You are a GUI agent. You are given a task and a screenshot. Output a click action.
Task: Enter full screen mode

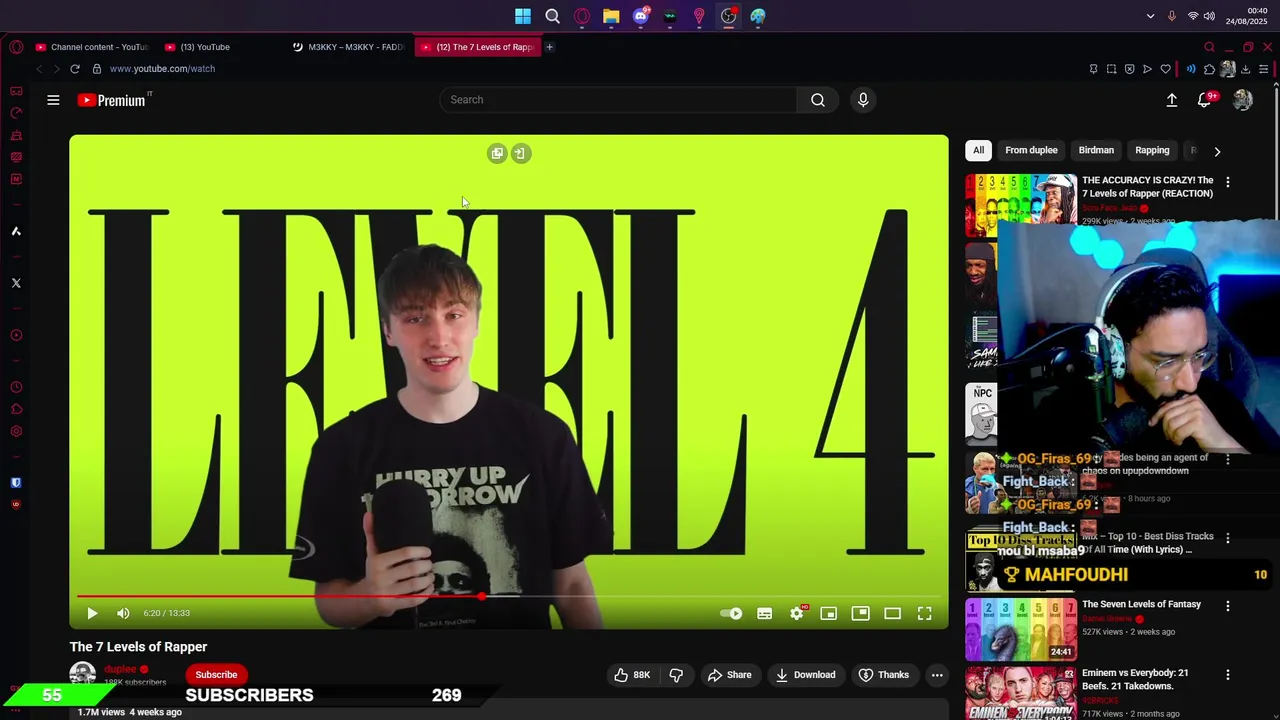point(925,613)
